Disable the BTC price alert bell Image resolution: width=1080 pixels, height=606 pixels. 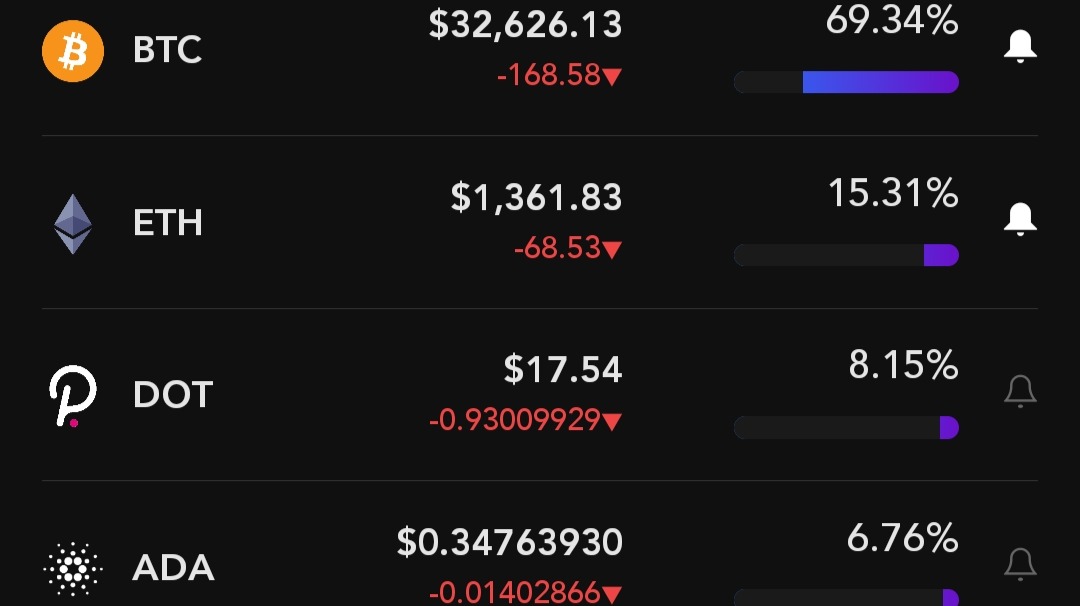[1020, 46]
